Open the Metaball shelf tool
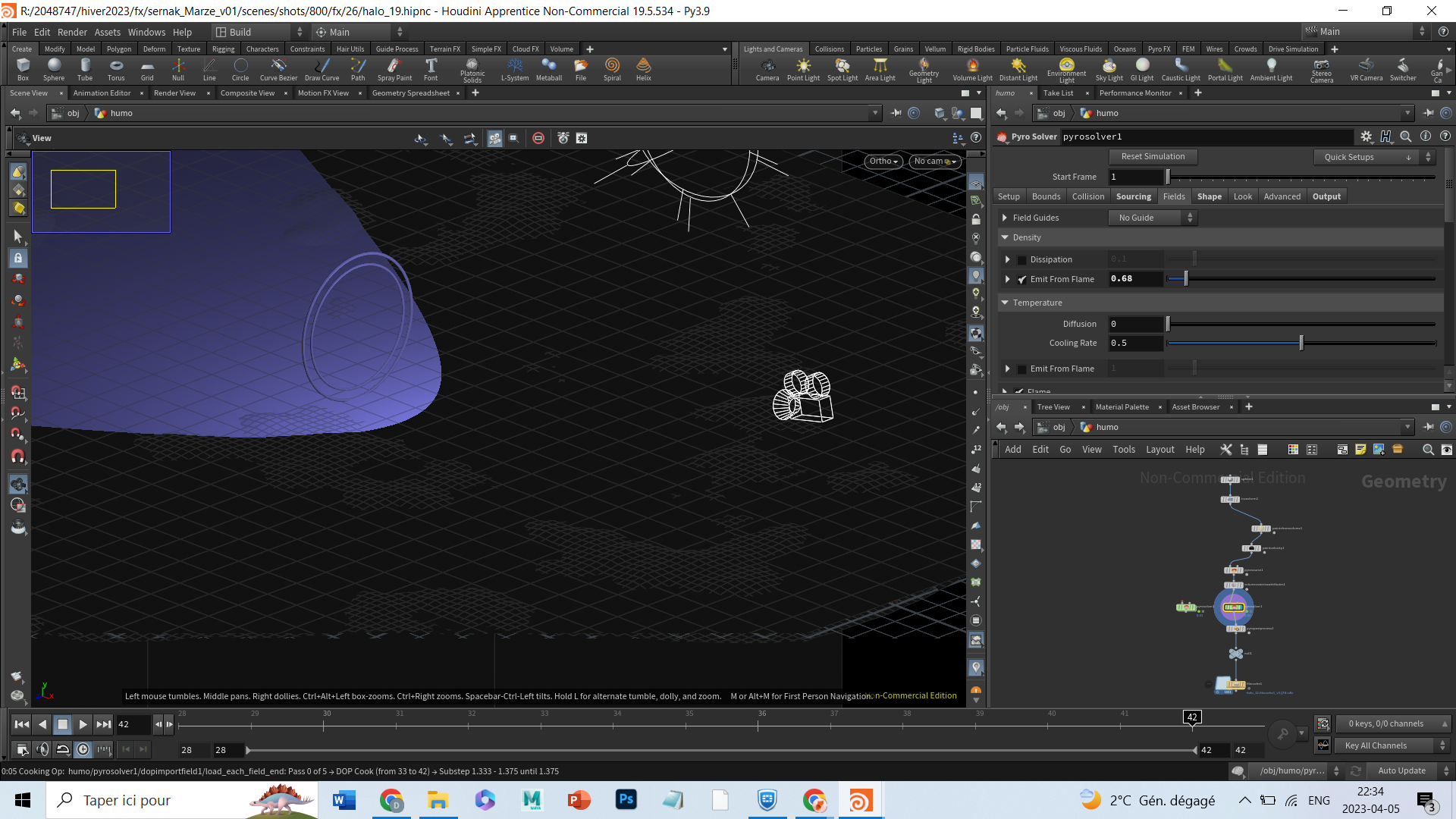This screenshot has width=1456, height=819. tap(549, 69)
